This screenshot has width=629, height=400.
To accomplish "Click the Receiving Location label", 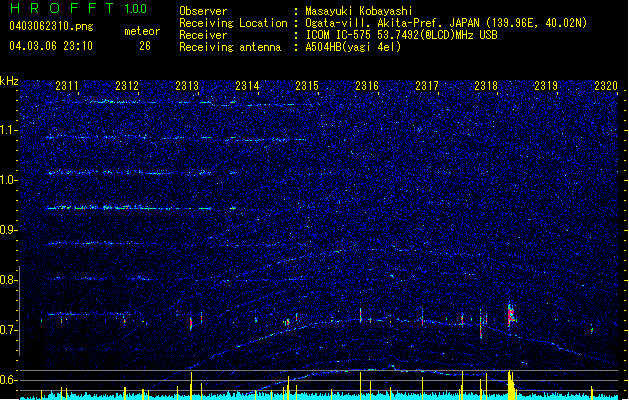I will click(233, 23).
